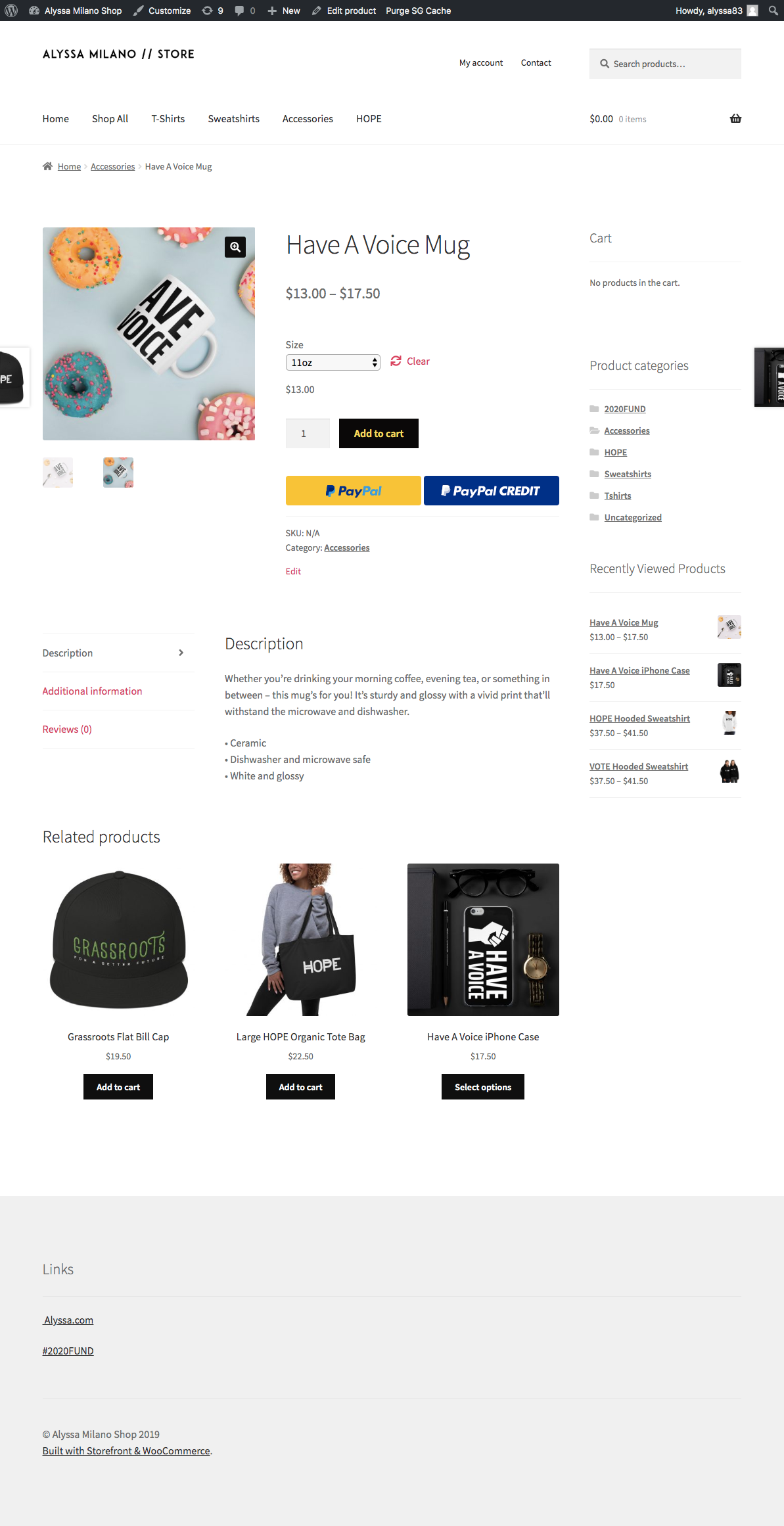784x1526 pixels.
Task: Click the WordPress logo in admin bar
Action: (11, 11)
